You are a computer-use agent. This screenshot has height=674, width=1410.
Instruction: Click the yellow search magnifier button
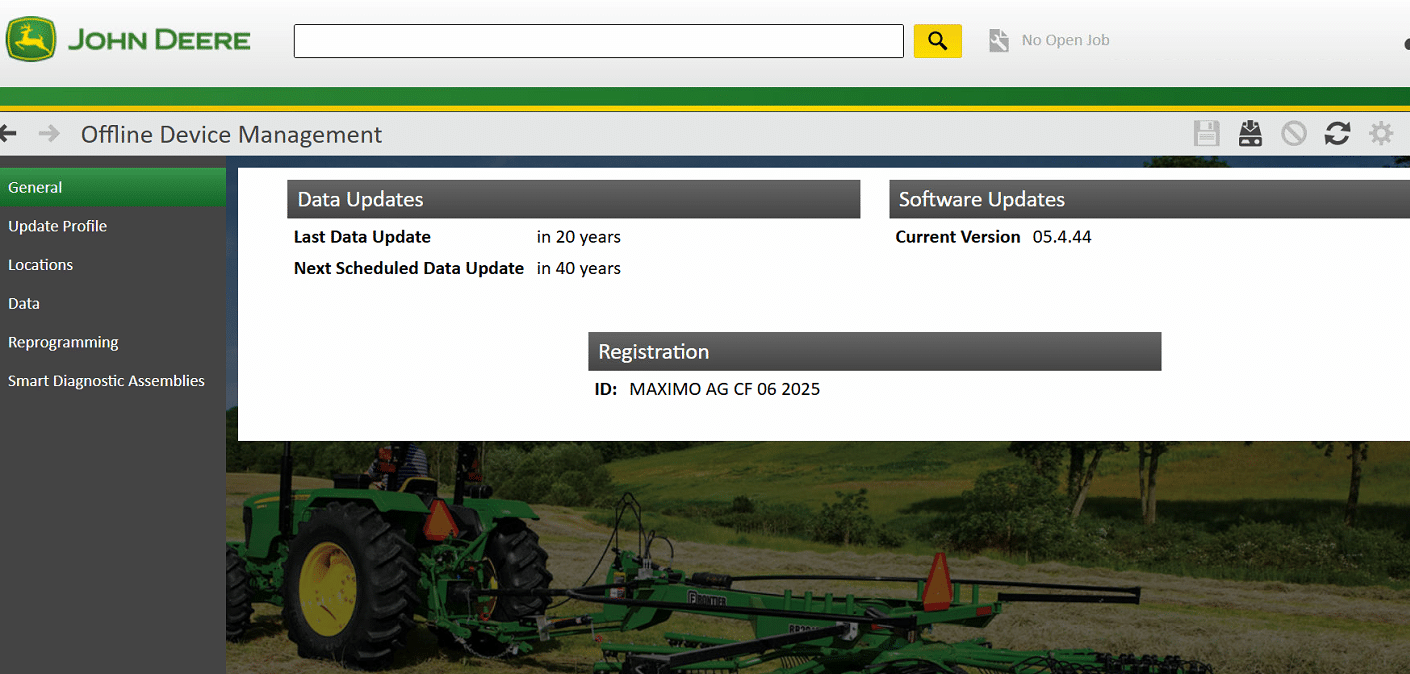937,41
